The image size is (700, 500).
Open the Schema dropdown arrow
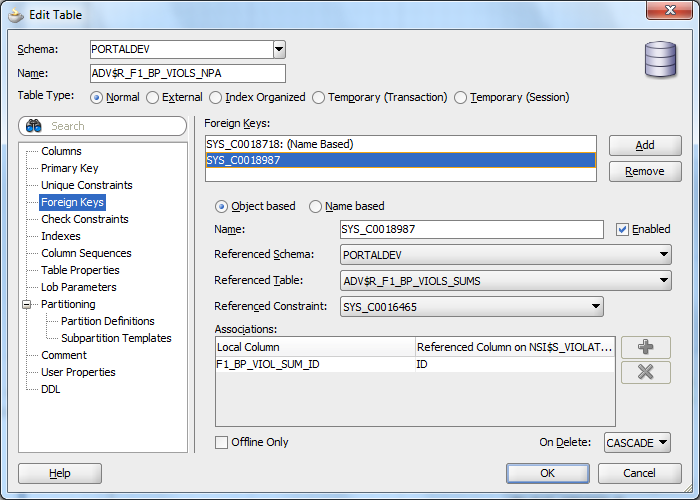click(x=279, y=49)
